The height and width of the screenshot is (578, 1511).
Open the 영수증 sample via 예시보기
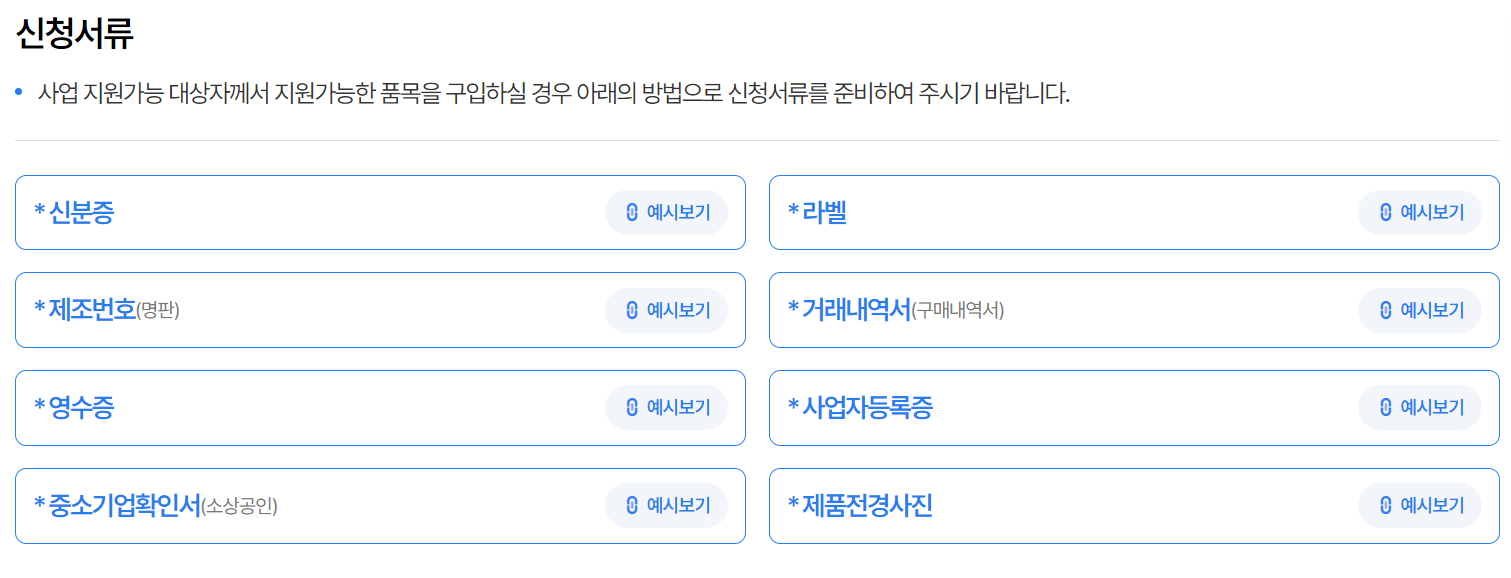click(x=667, y=407)
